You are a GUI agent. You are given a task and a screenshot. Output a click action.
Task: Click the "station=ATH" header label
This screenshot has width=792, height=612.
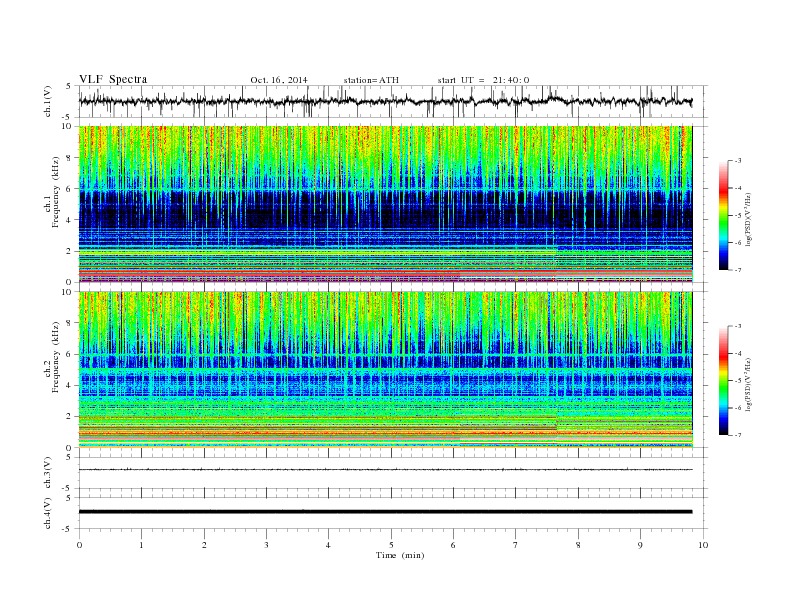click(x=371, y=80)
